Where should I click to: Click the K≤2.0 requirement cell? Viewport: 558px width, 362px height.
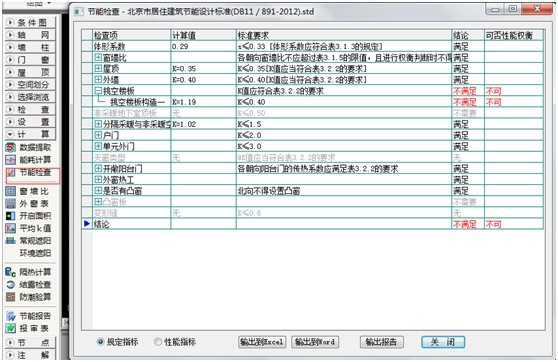click(344, 135)
